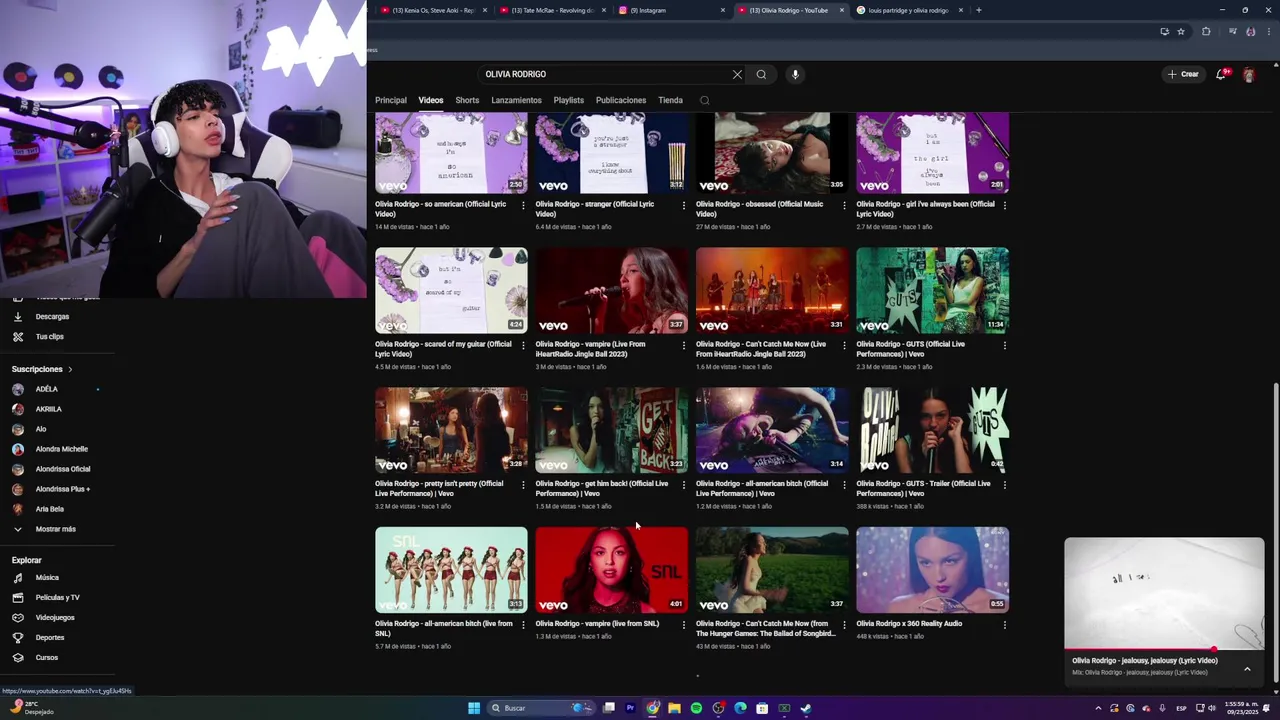This screenshot has height=720, width=1280.
Task: Open Deportes in Explorar
Action: pos(49,638)
